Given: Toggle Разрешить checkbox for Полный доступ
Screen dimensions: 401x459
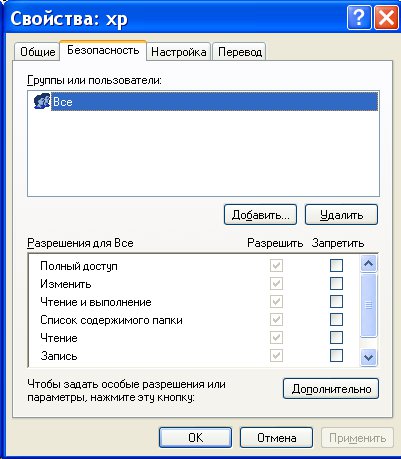Looking at the screenshot, I should point(276,266).
